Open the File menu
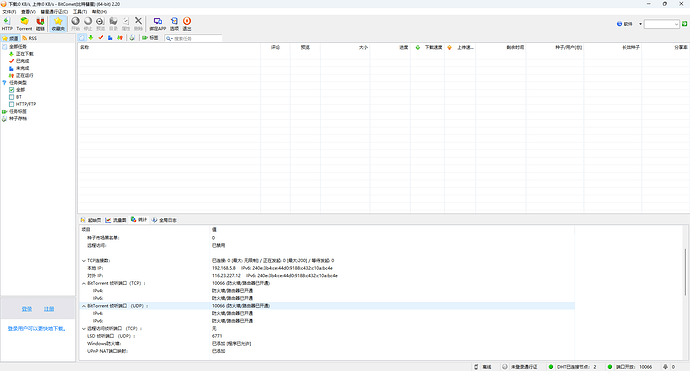This screenshot has height=371, width=690. pyautogui.click(x=9, y=11)
